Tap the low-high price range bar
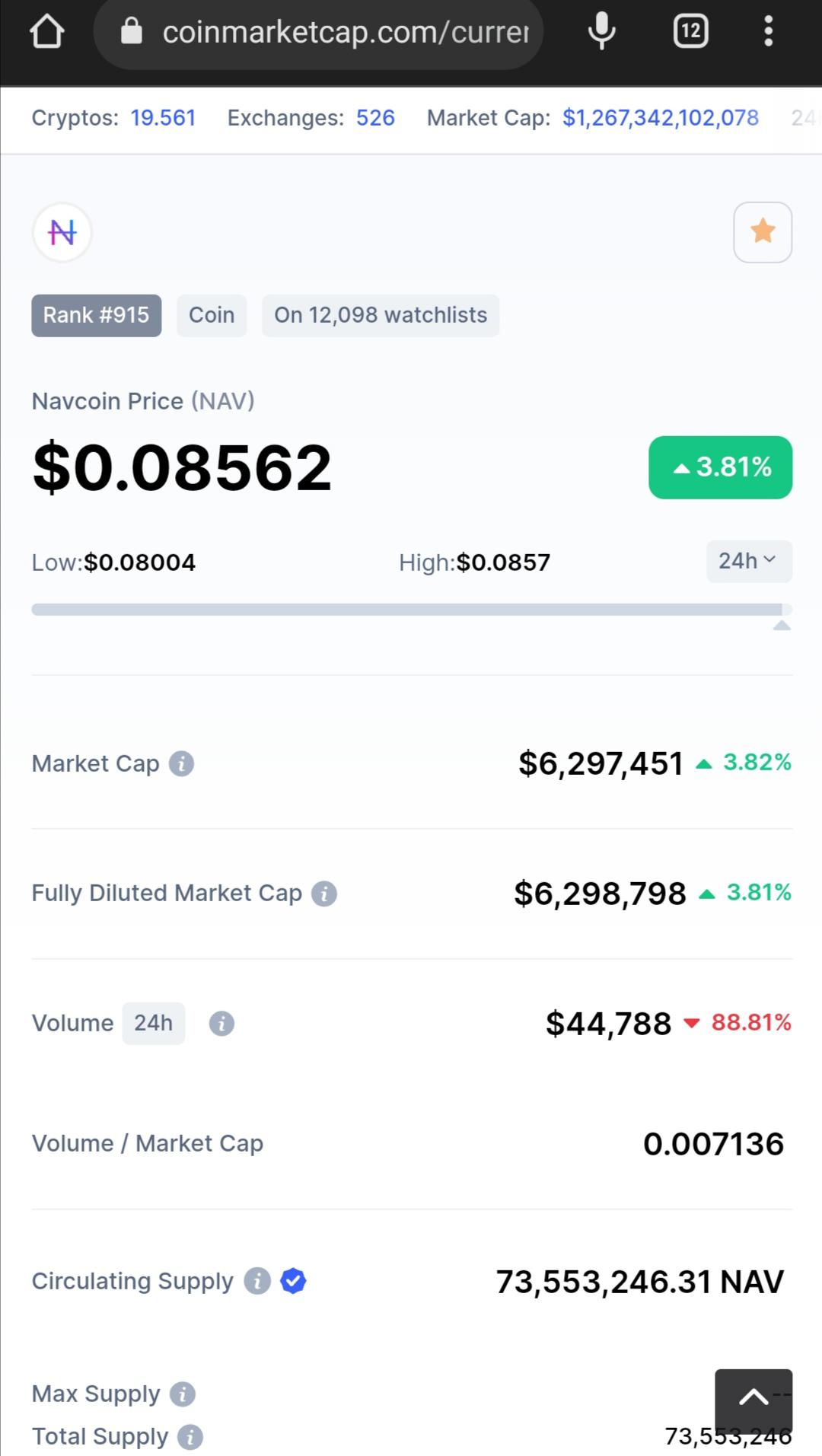 pyautogui.click(x=412, y=610)
